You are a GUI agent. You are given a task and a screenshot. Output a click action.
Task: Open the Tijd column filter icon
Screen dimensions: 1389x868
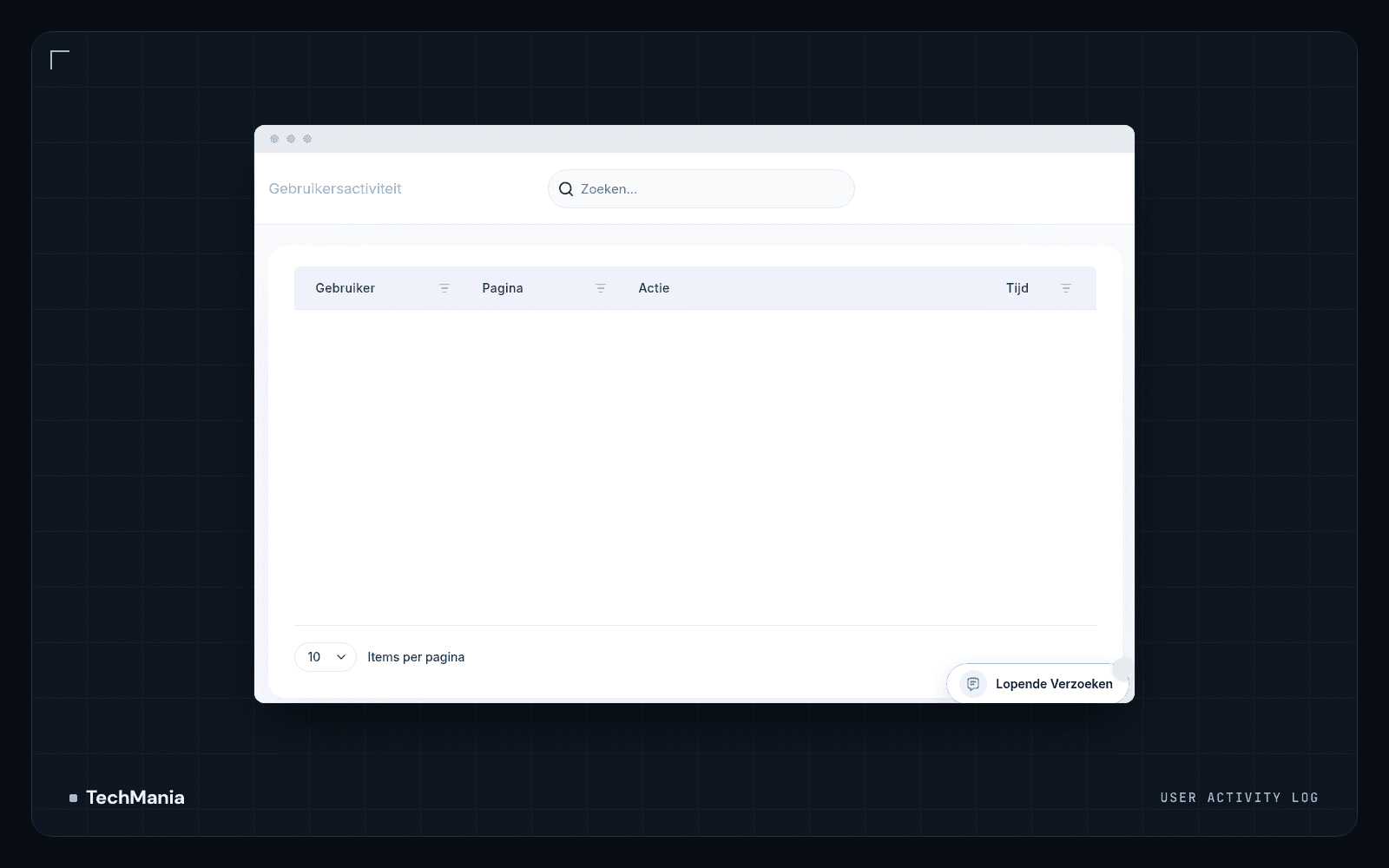(1066, 288)
